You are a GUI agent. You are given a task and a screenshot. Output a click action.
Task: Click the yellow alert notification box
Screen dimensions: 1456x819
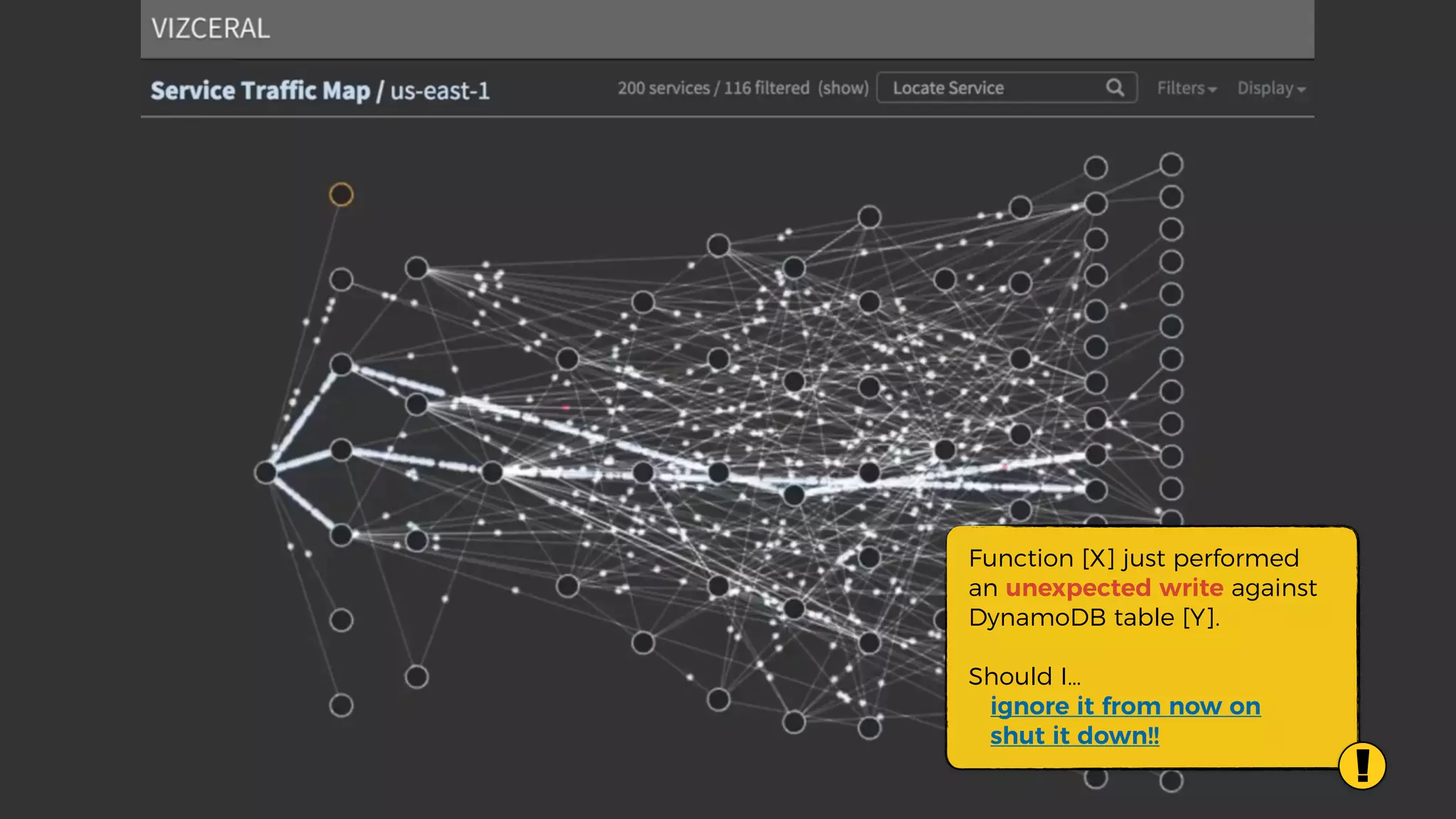[x=1152, y=647]
